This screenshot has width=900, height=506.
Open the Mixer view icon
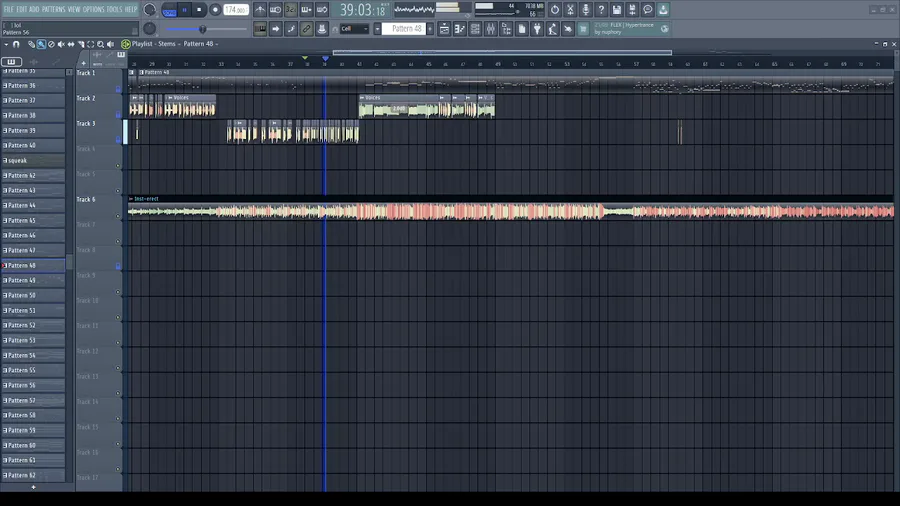pos(491,29)
